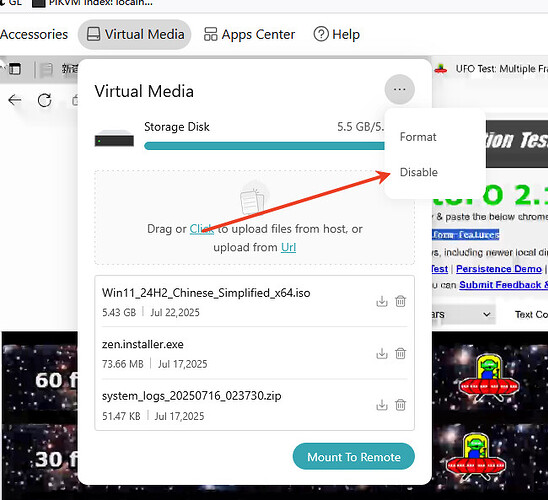548x500 pixels.
Task: Choose Format from the options menu
Action: (418, 137)
